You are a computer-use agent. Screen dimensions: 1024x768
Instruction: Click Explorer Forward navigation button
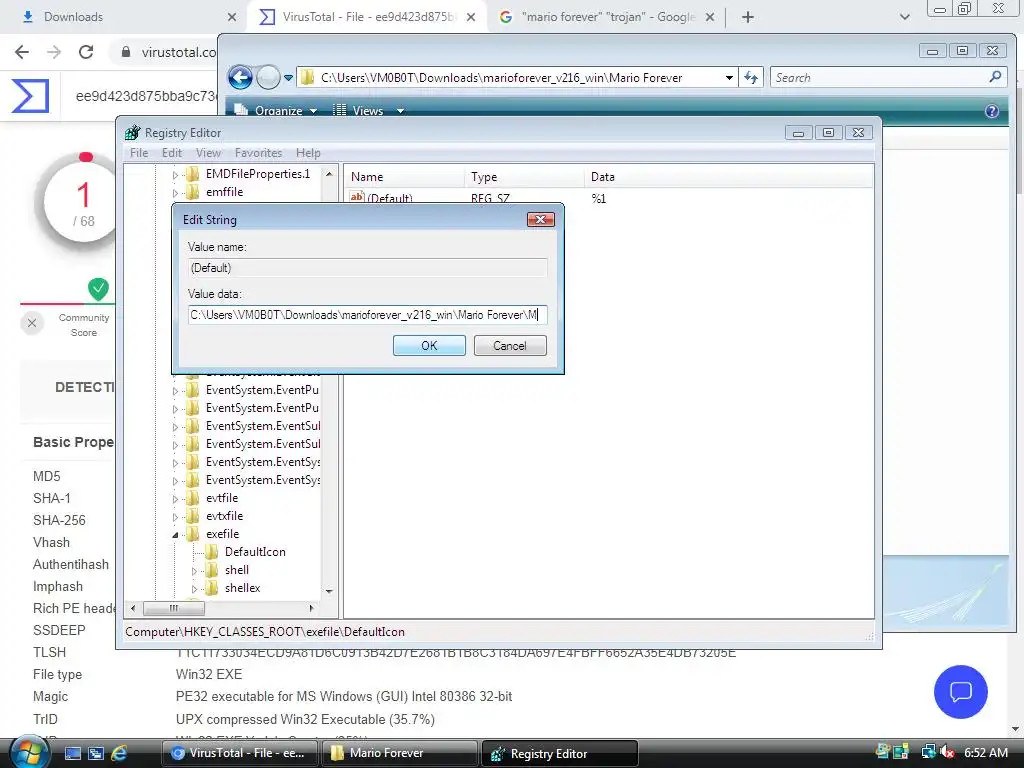pos(268,78)
